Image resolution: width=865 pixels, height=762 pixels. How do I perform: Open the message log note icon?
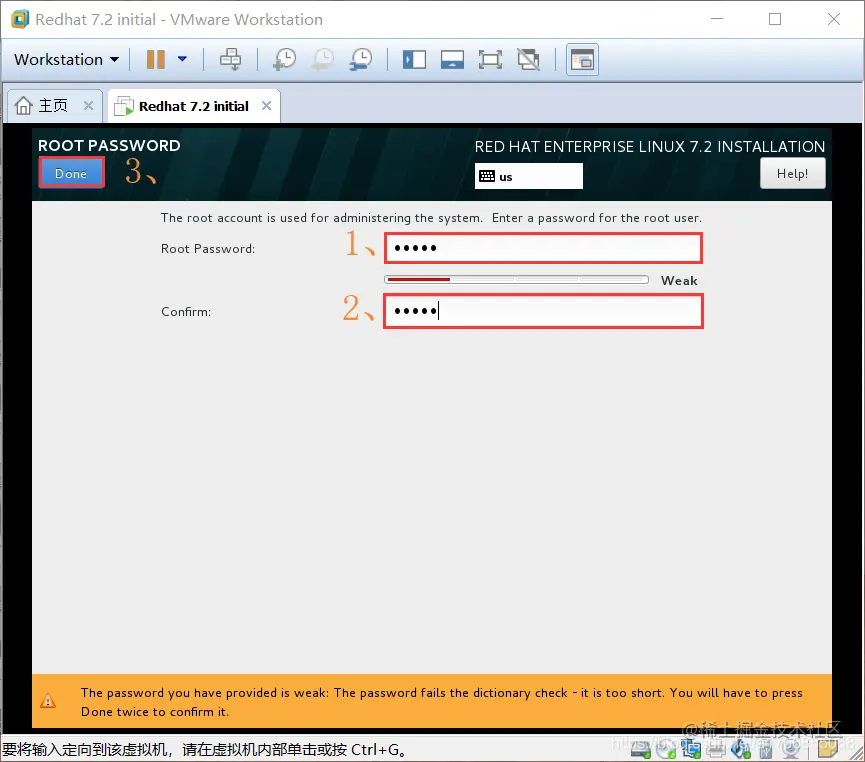click(x=827, y=748)
